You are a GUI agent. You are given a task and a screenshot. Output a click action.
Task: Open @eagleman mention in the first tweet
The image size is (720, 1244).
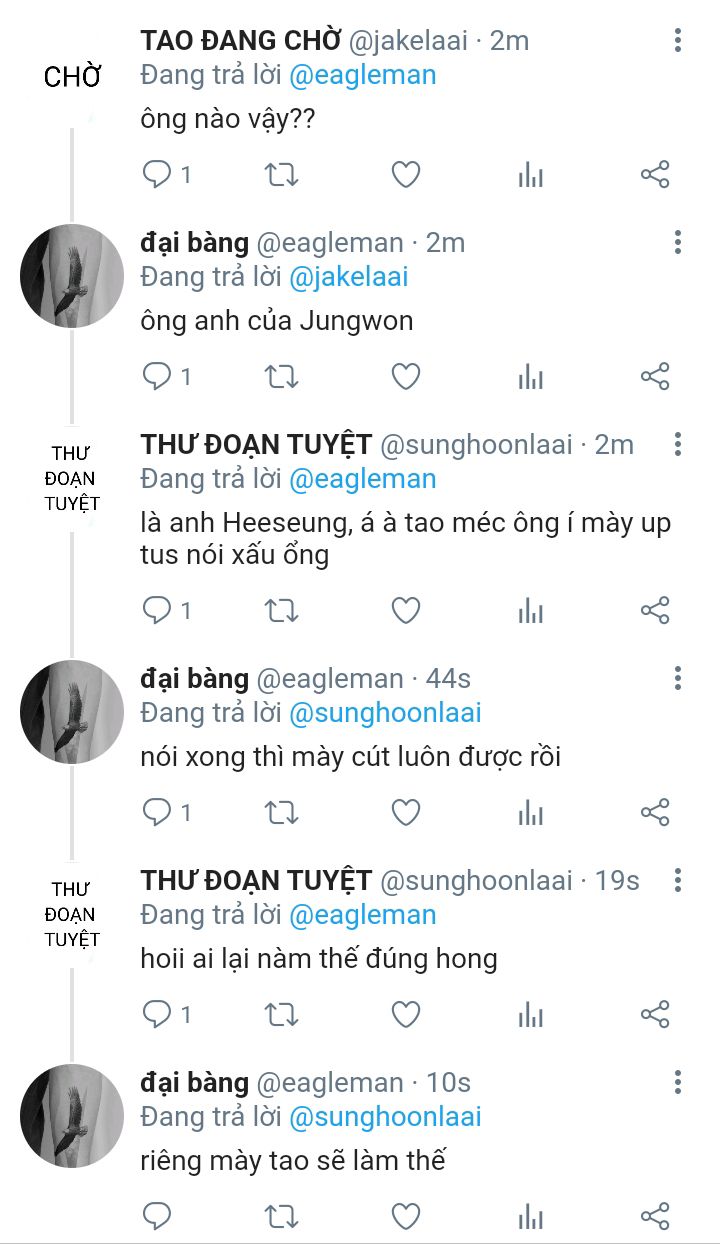(362, 75)
